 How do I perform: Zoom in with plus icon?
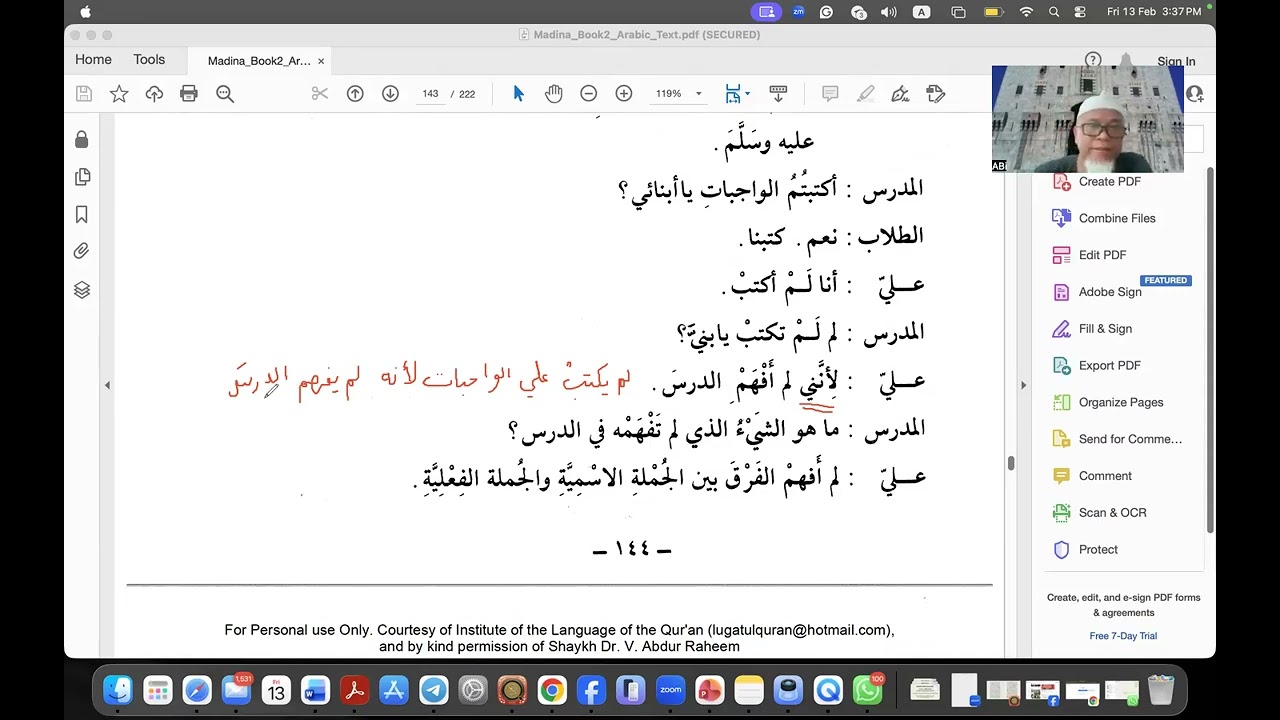[624, 93]
